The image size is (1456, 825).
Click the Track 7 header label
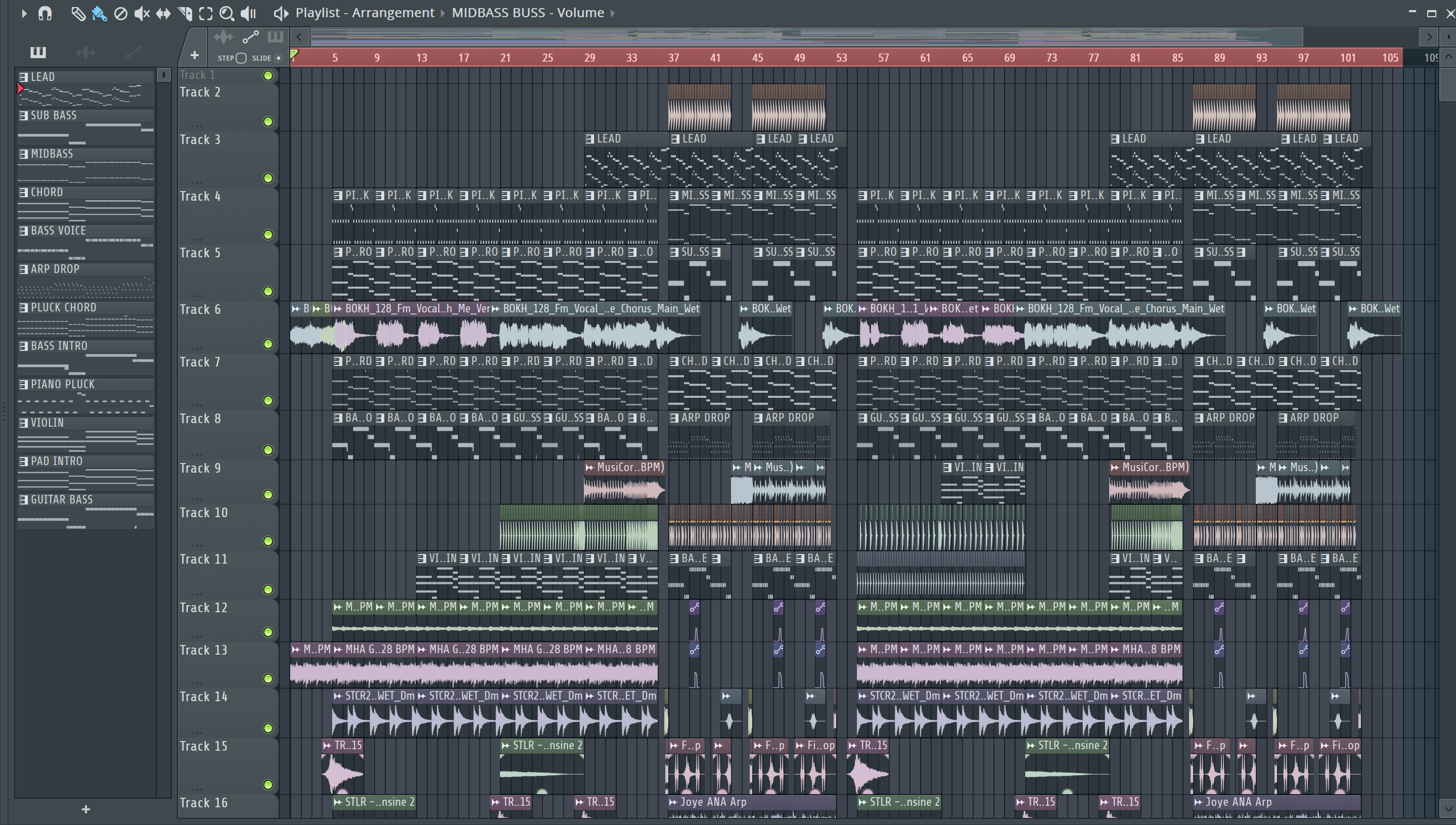[200, 362]
